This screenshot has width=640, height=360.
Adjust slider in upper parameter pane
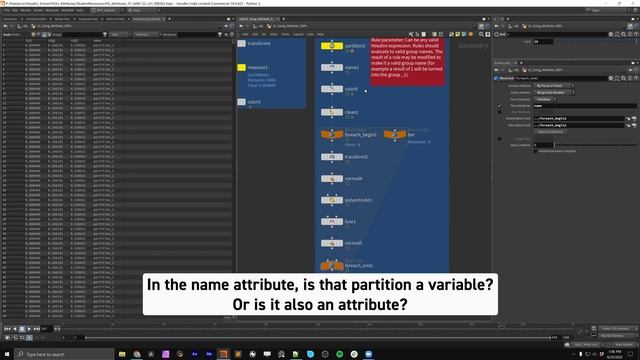pos(596,42)
